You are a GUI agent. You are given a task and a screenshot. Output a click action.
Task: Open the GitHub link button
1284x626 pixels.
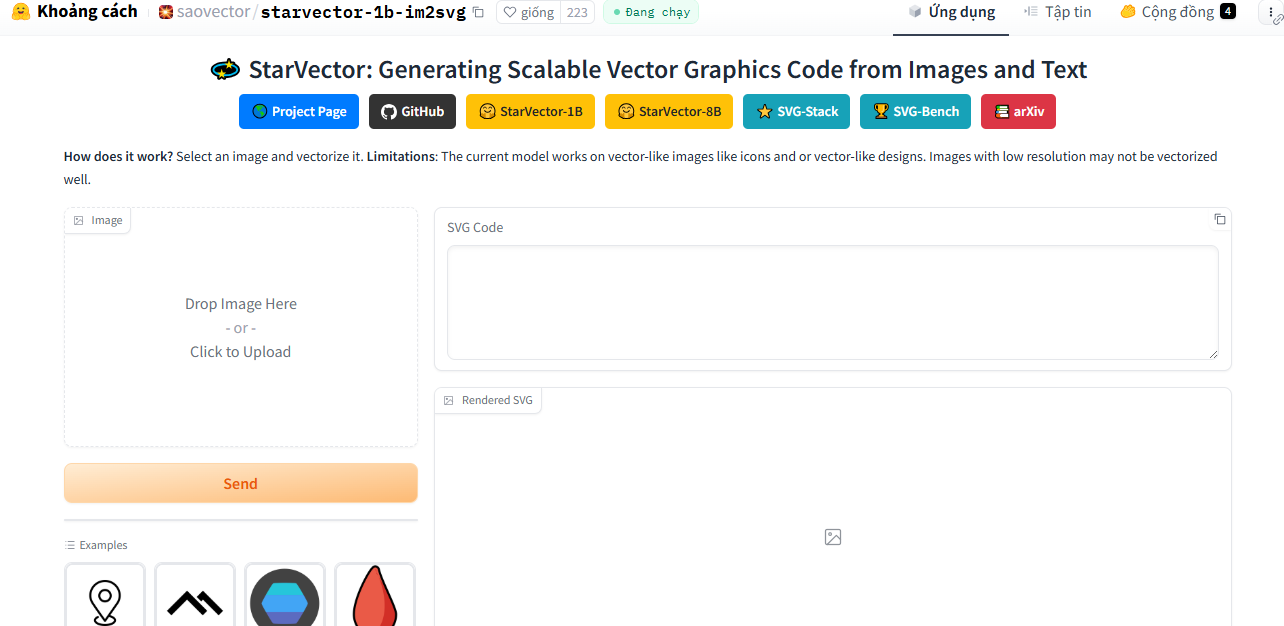(x=412, y=111)
